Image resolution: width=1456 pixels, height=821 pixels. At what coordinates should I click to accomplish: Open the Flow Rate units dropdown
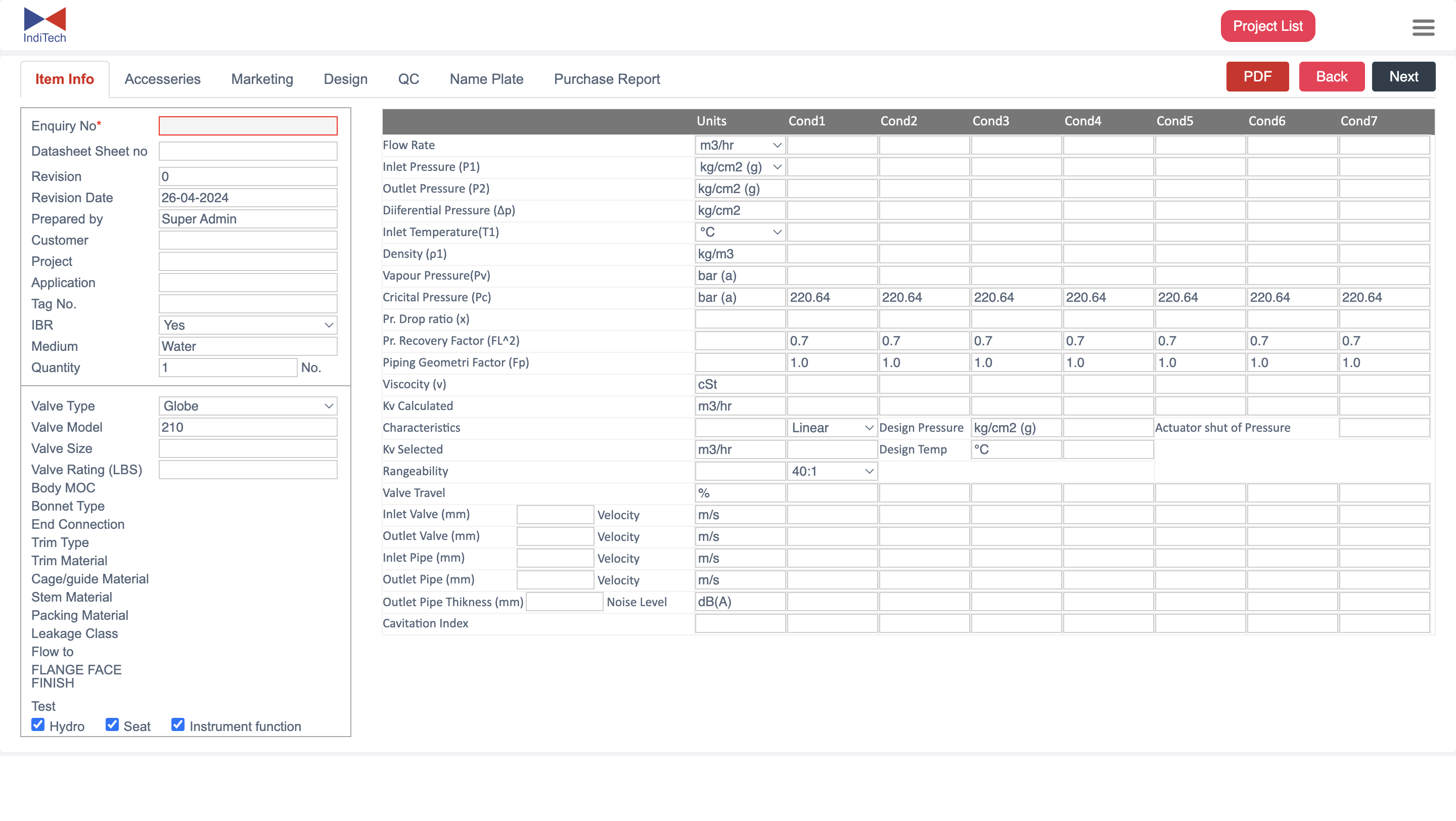click(740, 145)
